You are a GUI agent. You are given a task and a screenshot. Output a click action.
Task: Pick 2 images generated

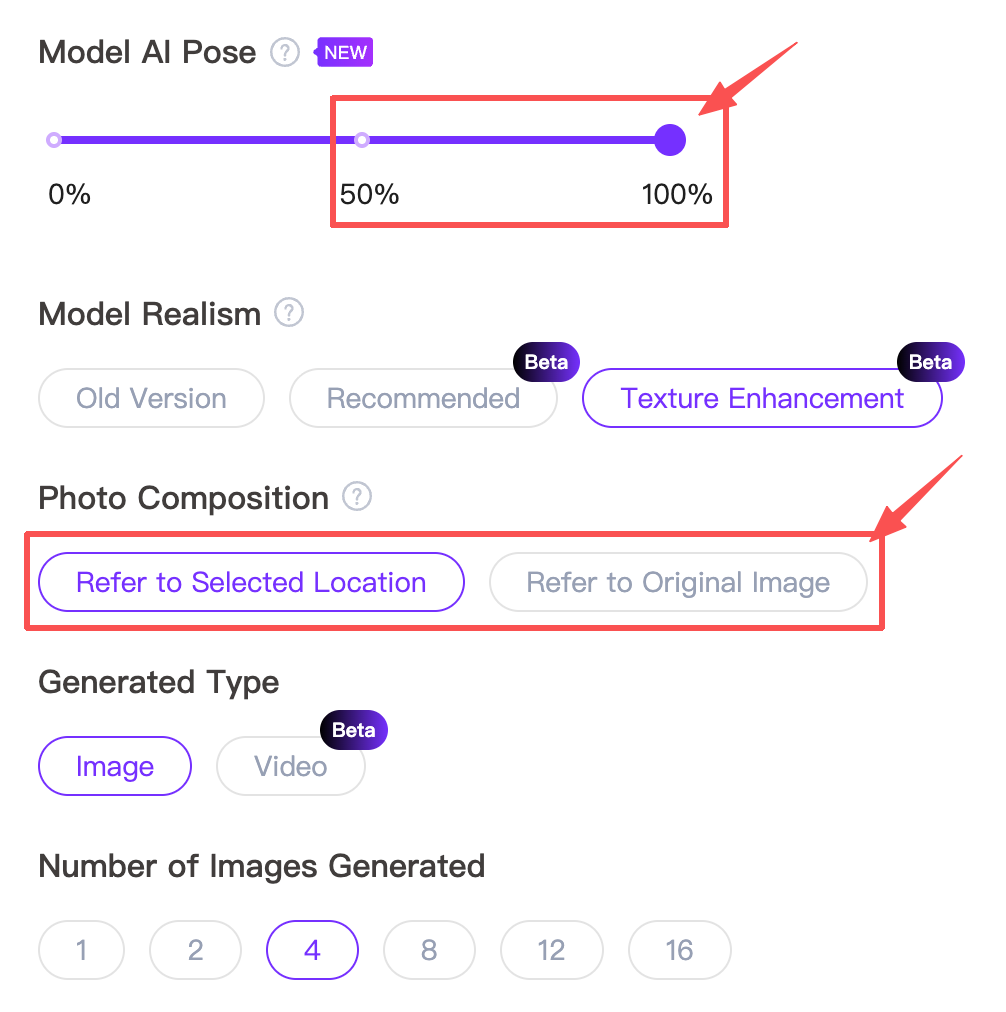[x=195, y=949]
